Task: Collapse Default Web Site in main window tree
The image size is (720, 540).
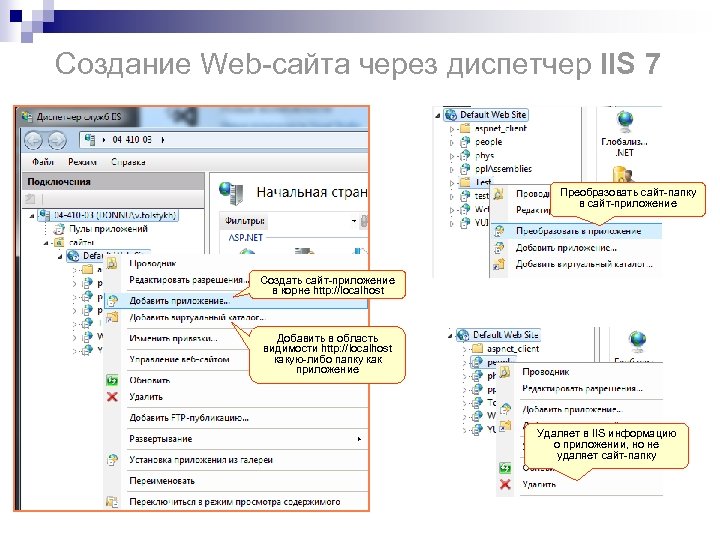Action: coord(60,256)
